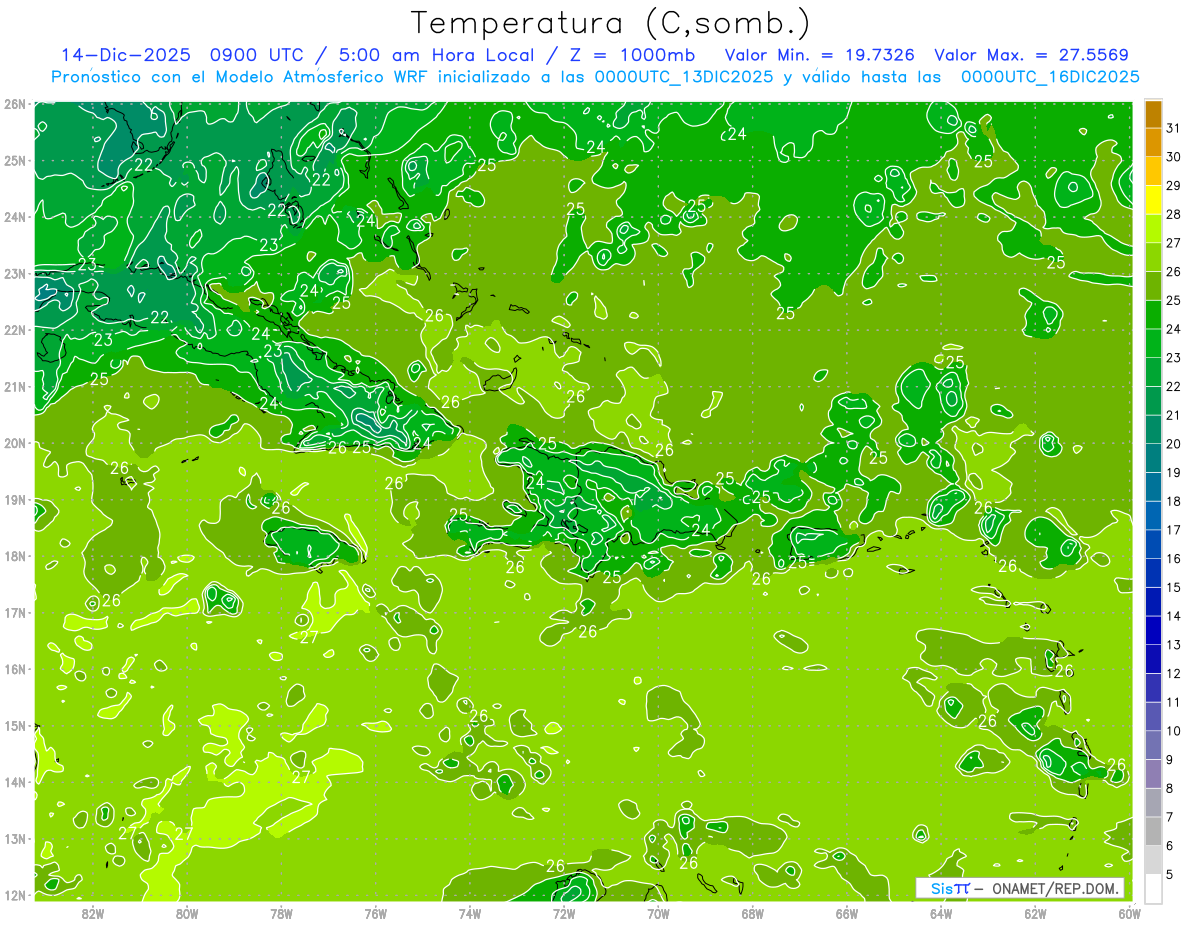Pick the dark blue swatch between 13 and 14

(1153, 630)
